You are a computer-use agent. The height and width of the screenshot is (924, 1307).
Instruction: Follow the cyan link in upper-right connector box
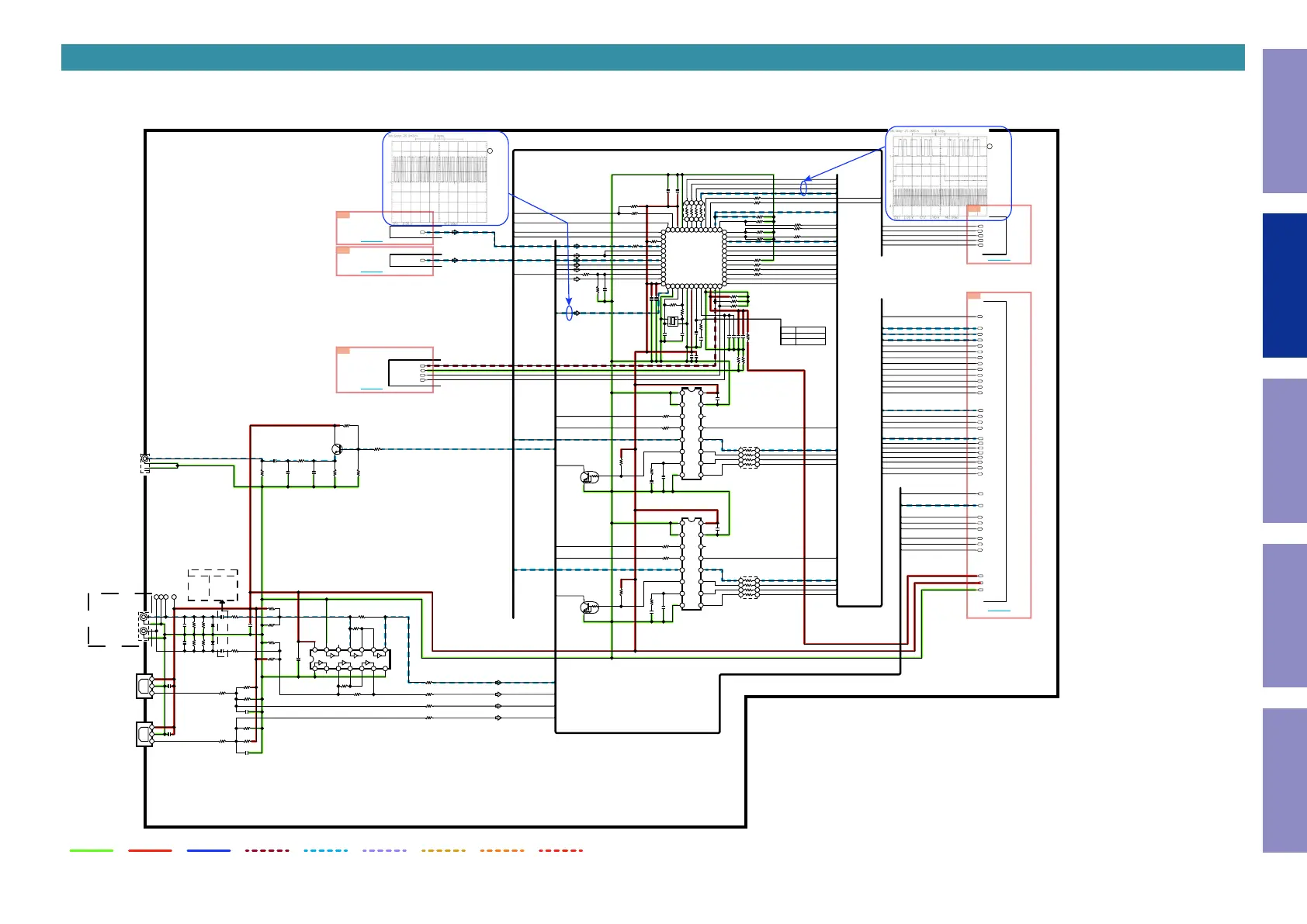tap(999, 260)
